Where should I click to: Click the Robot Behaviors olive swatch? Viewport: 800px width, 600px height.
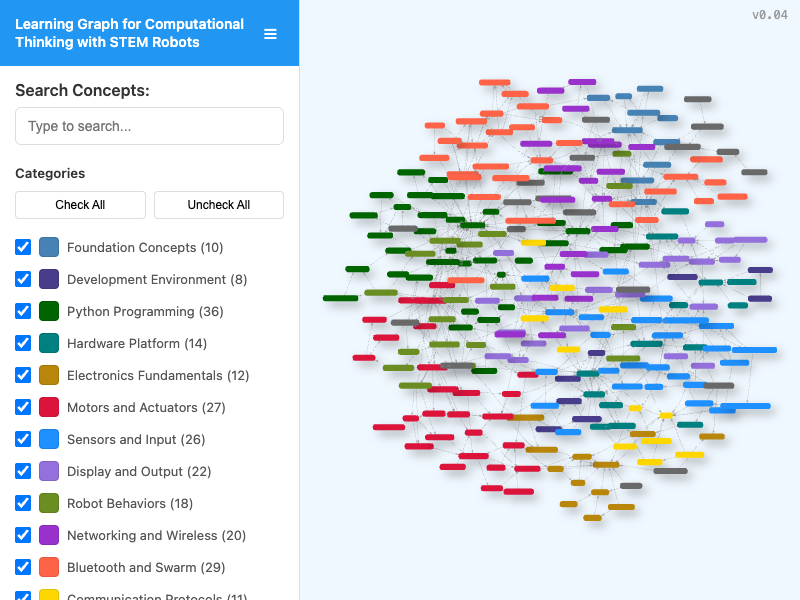point(49,503)
